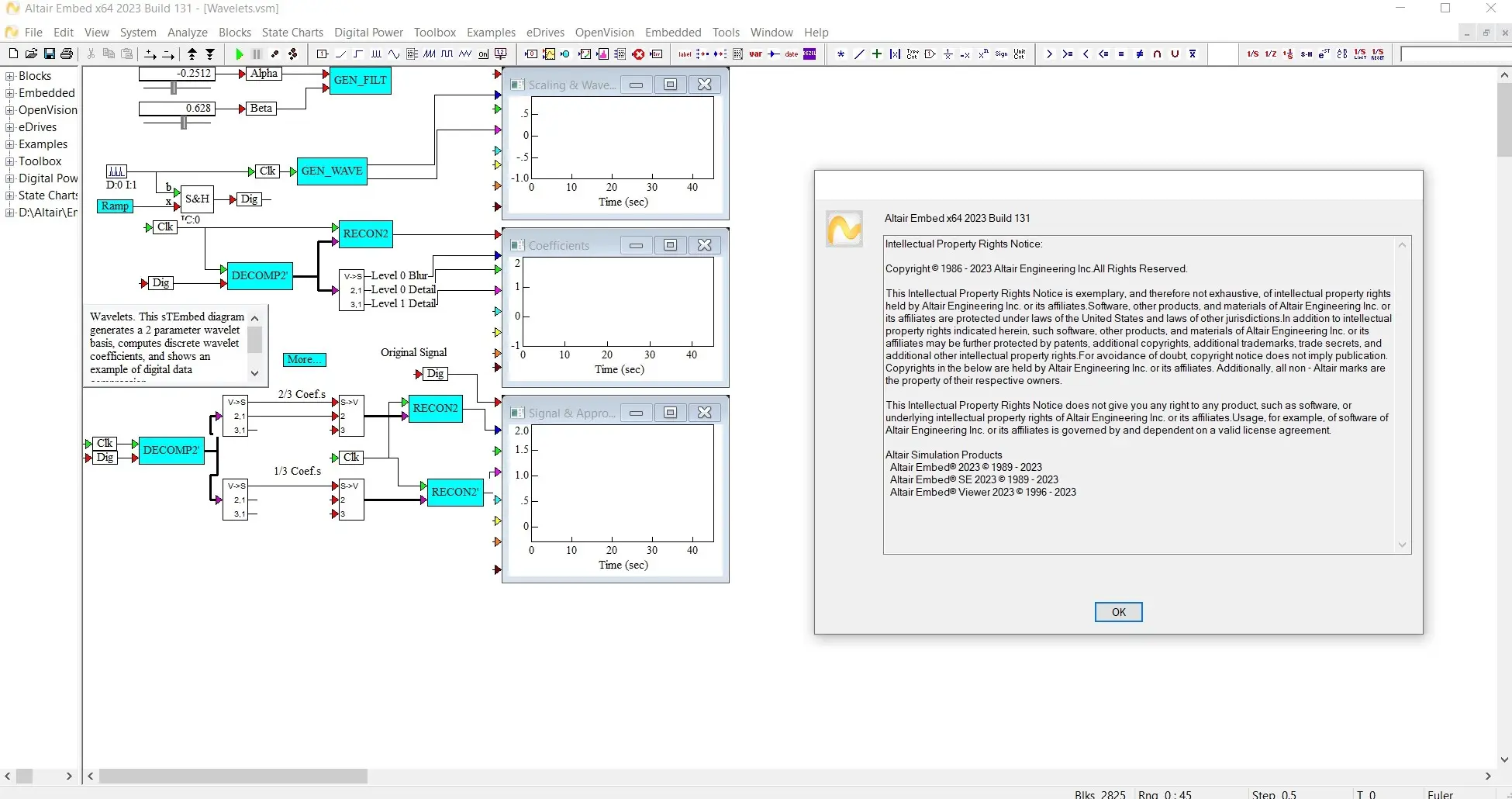Image resolution: width=1512 pixels, height=799 pixels.
Task: Open the Analyze menu
Action: (188, 32)
